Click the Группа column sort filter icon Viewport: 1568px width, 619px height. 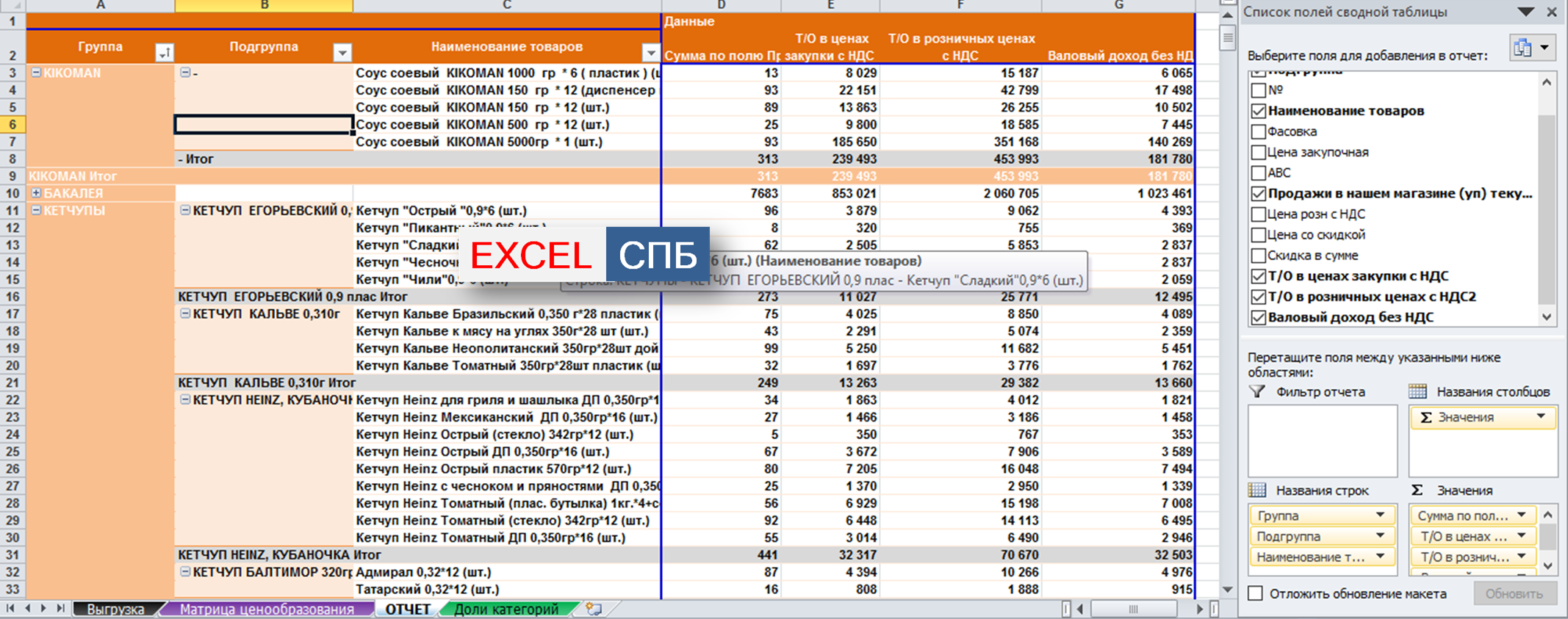(x=164, y=53)
